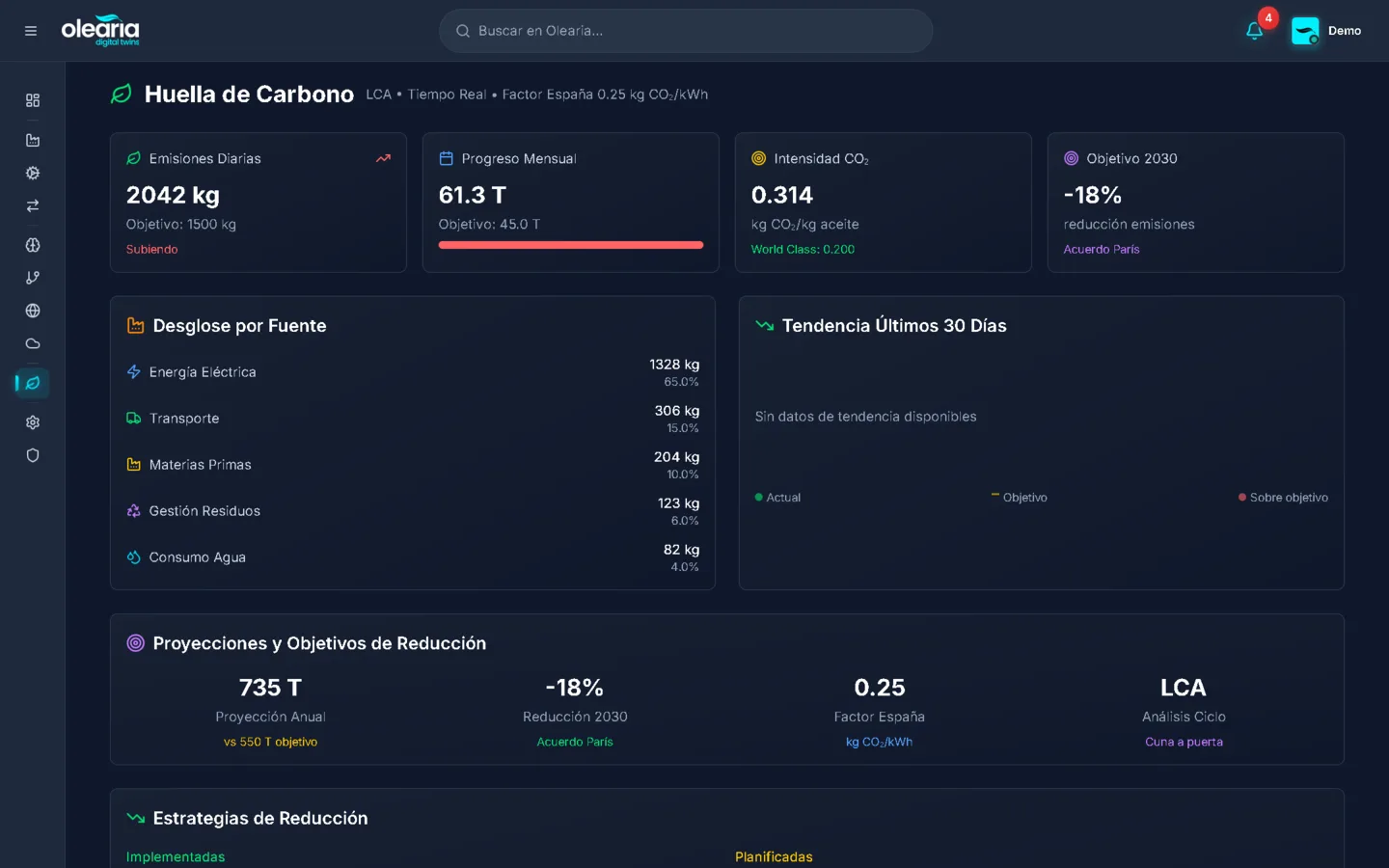Open the hamburger menu
Viewport: 1389px width, 868px height.
[x=31, y=31]
